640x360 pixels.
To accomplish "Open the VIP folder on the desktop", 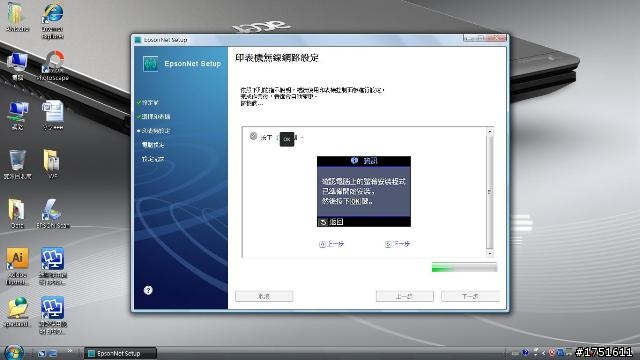I will point(53,164).
